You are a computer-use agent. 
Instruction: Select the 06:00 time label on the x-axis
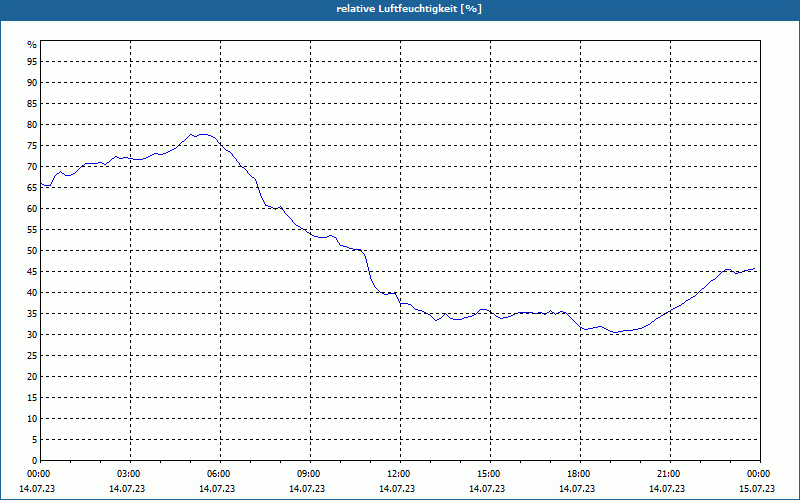(x=221, y=474)
